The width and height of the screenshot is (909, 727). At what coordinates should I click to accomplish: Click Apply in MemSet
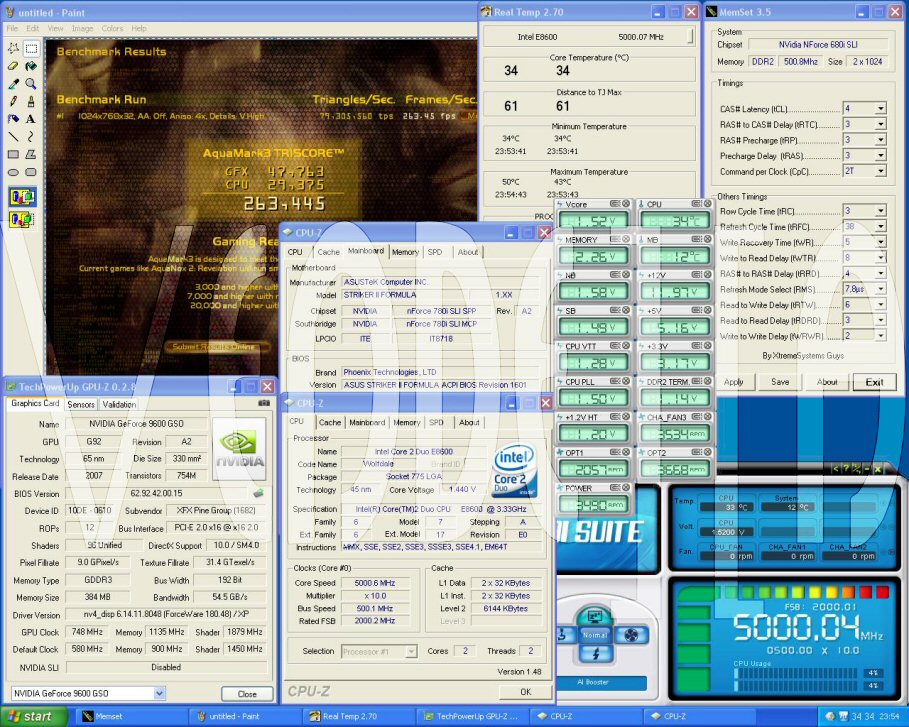click(x=733, y=382)
